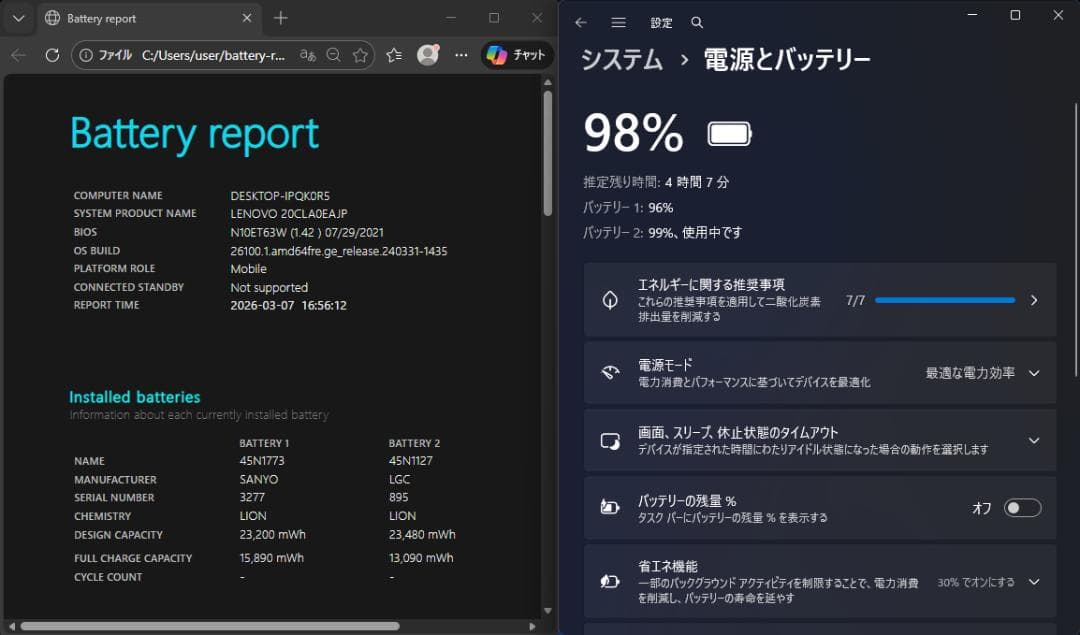Viewport: 1080px width, 635px height.
Task: Open the favorites list icon
Action: tap(394, 55)
